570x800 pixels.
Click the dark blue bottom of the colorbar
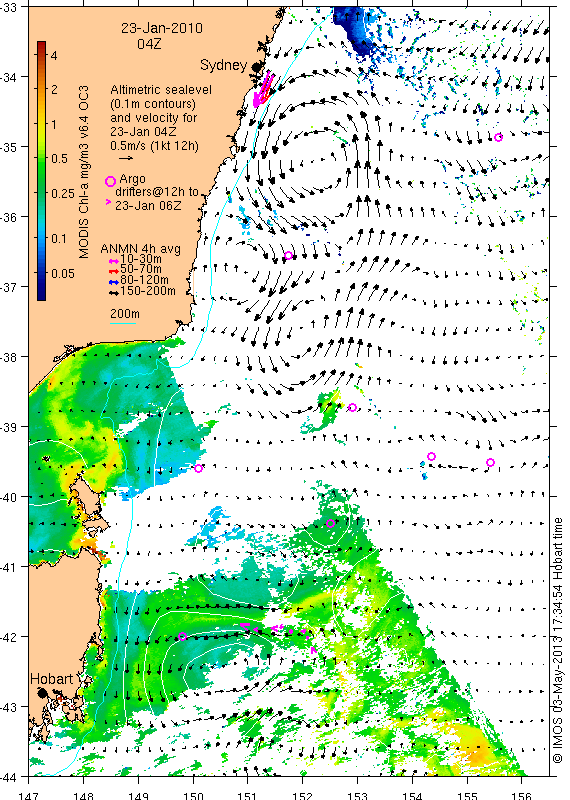coord(41,295)
